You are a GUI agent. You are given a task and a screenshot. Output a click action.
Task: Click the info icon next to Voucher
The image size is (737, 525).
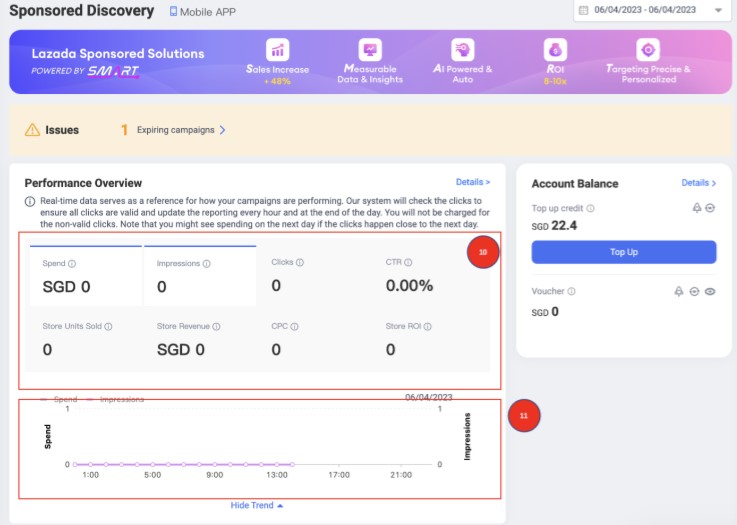point(570,291)
